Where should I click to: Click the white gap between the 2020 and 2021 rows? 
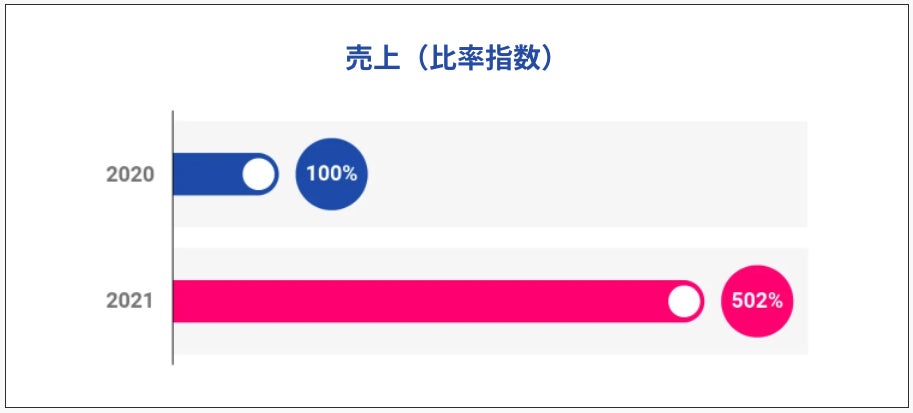point(490,237)
